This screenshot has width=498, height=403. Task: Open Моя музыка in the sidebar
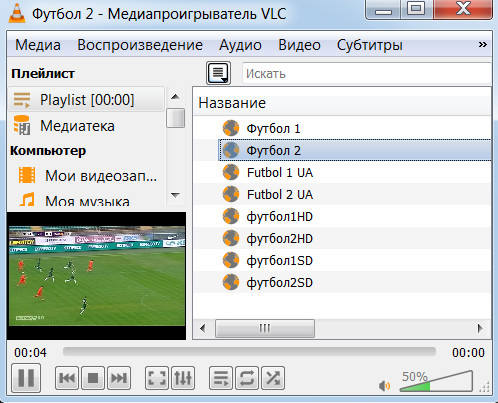point(86,200)
